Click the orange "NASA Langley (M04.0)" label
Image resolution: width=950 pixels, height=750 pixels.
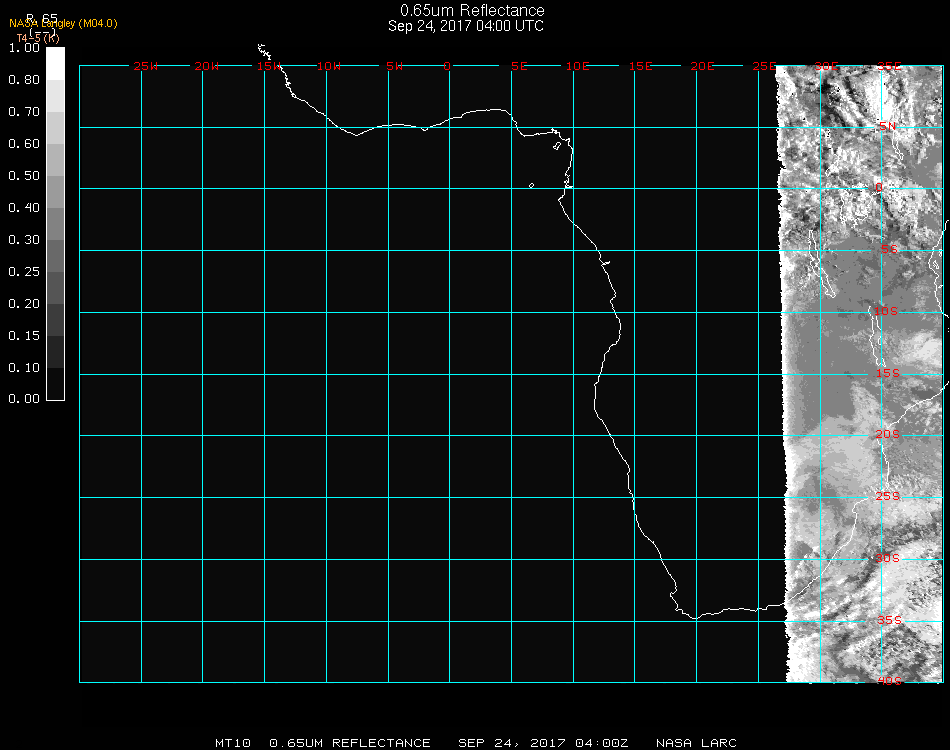click(63, 23)
